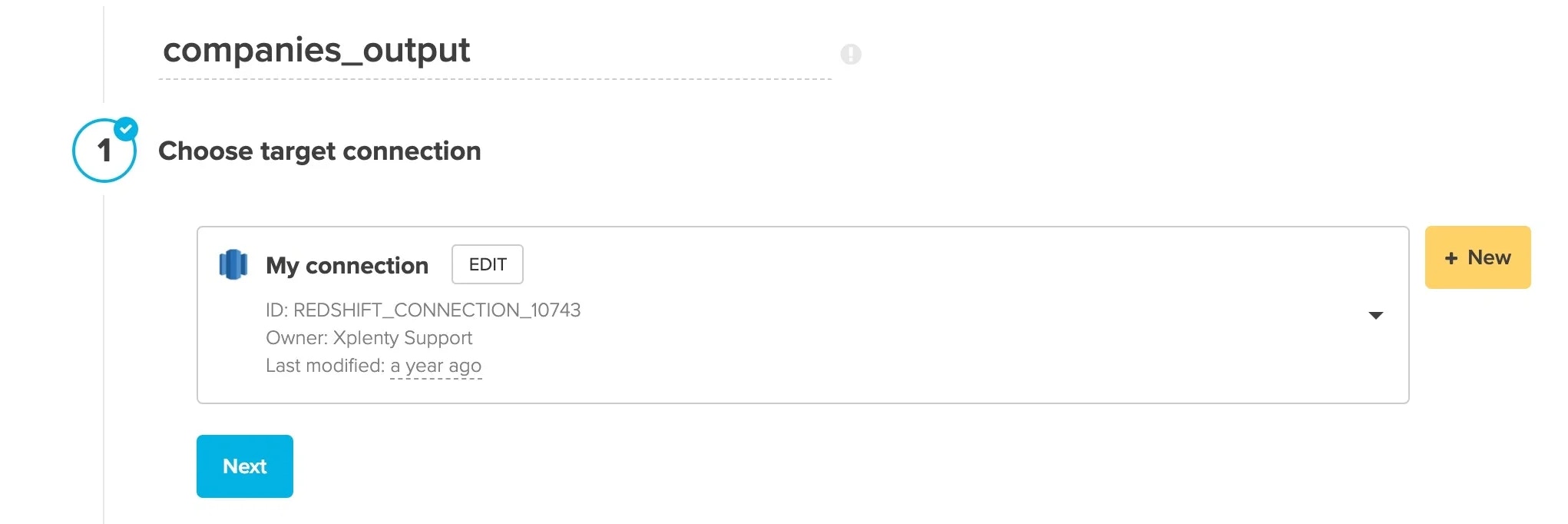Click the Amazon Redshift connection icon
Screen dimensions: 1568x524
(233, 264)
